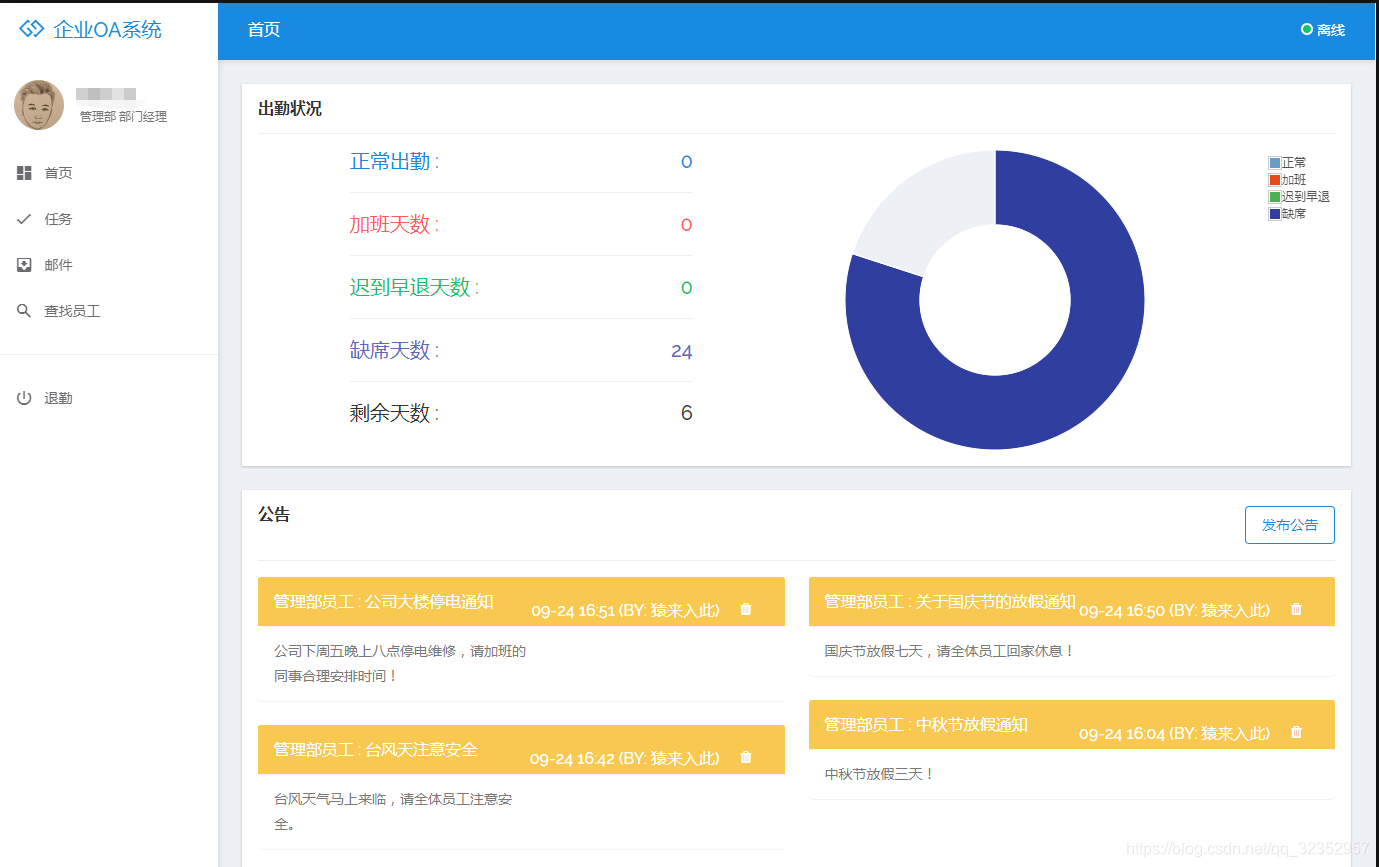
Task: Click the 加班 red legend swatch
Action: [x=1274, y=180]
